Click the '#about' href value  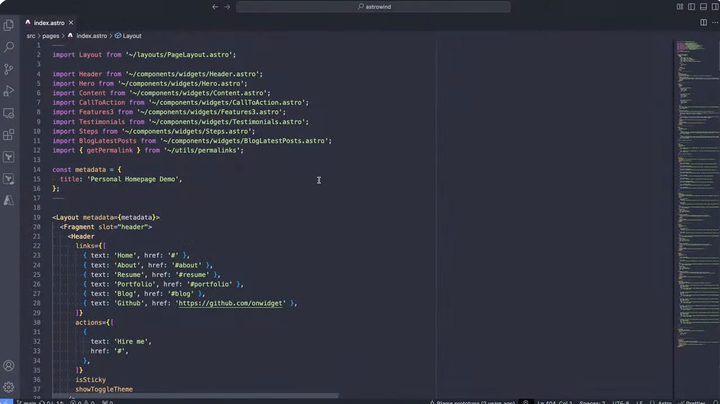click(x=186, y=265)
